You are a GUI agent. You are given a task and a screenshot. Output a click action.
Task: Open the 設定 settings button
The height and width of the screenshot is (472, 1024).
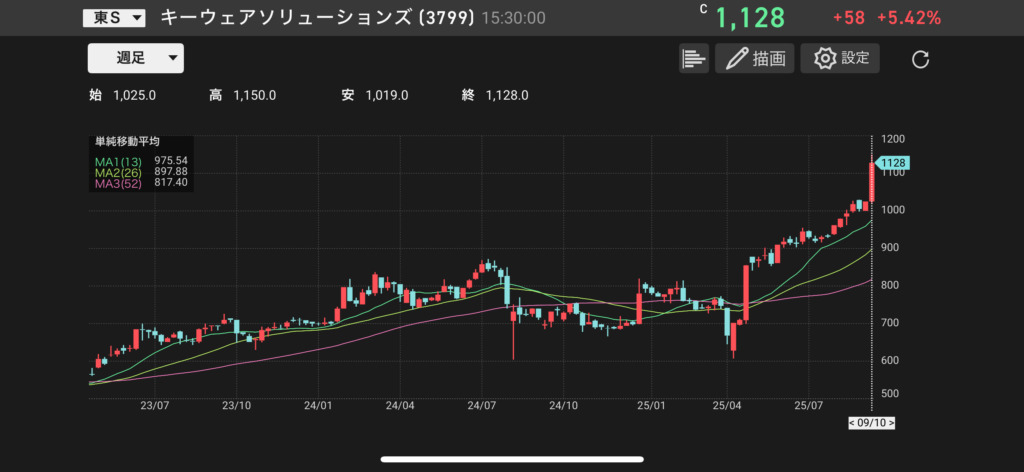(840, 58)
